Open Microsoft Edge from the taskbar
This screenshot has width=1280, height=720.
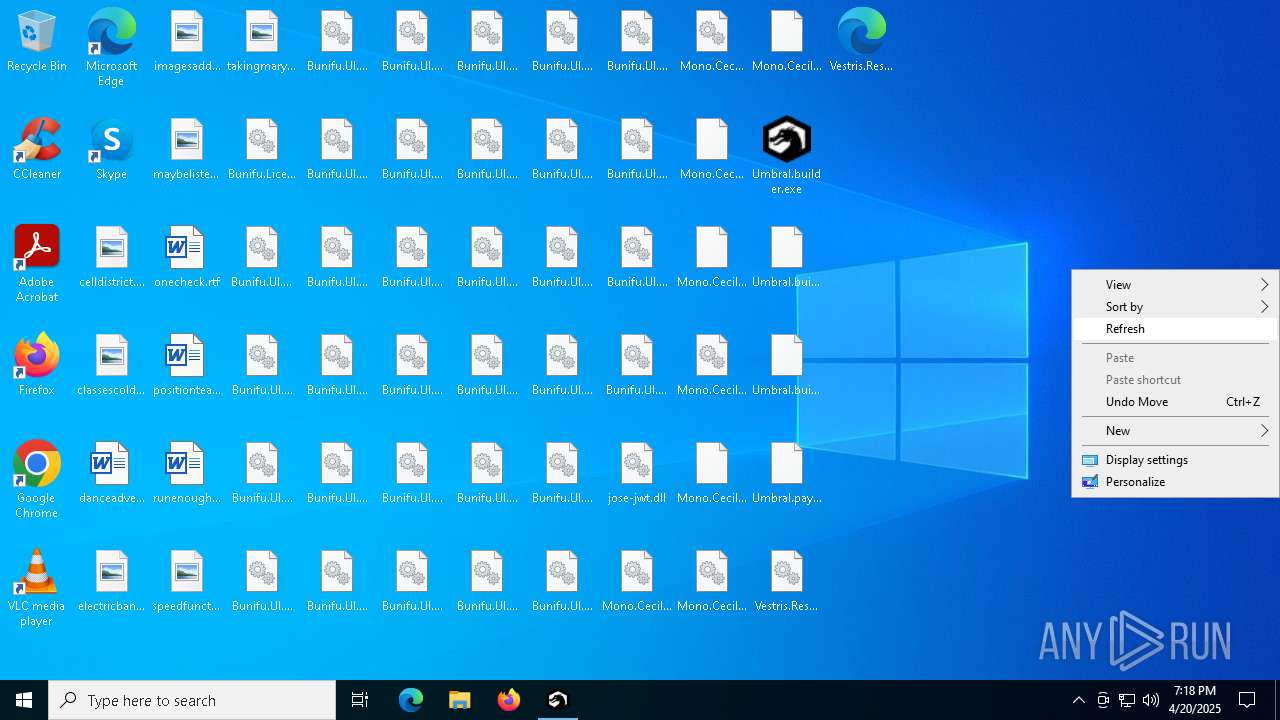click(411, 700)
